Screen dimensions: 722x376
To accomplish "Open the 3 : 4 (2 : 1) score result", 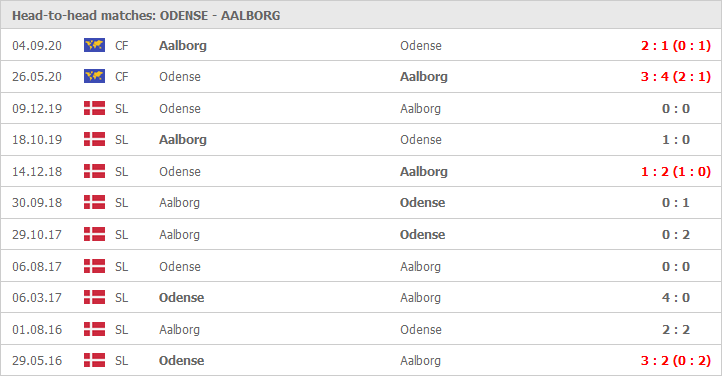I will click(675, 76).
